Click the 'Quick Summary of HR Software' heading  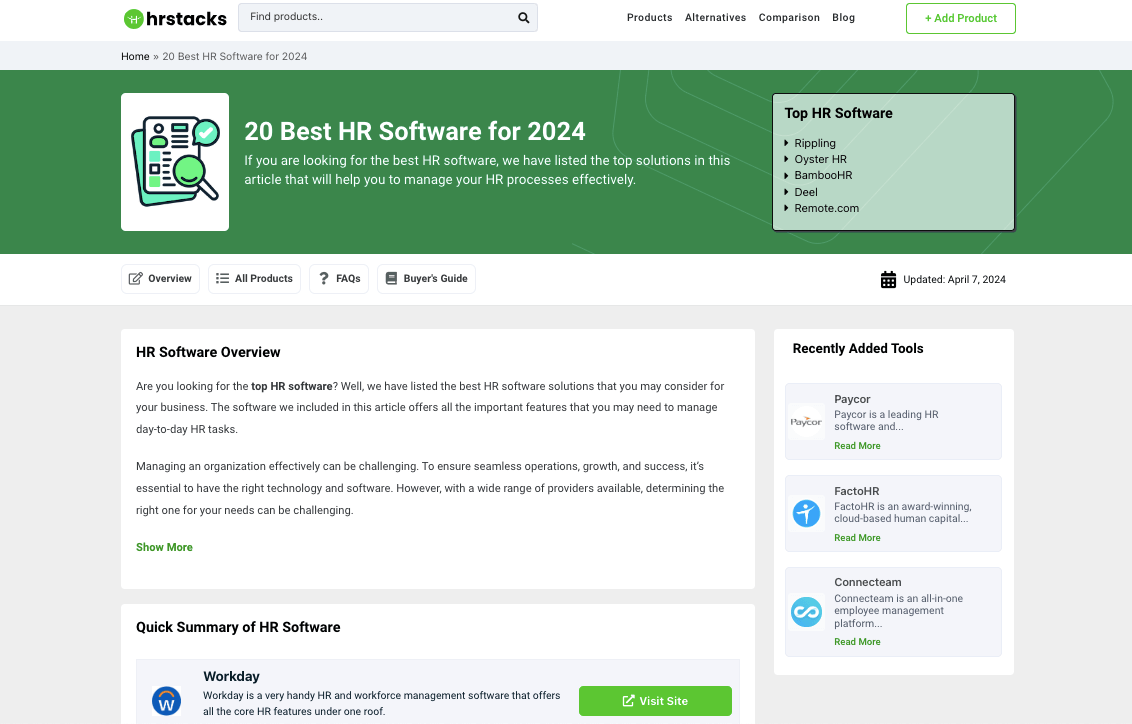pos(238,627)
